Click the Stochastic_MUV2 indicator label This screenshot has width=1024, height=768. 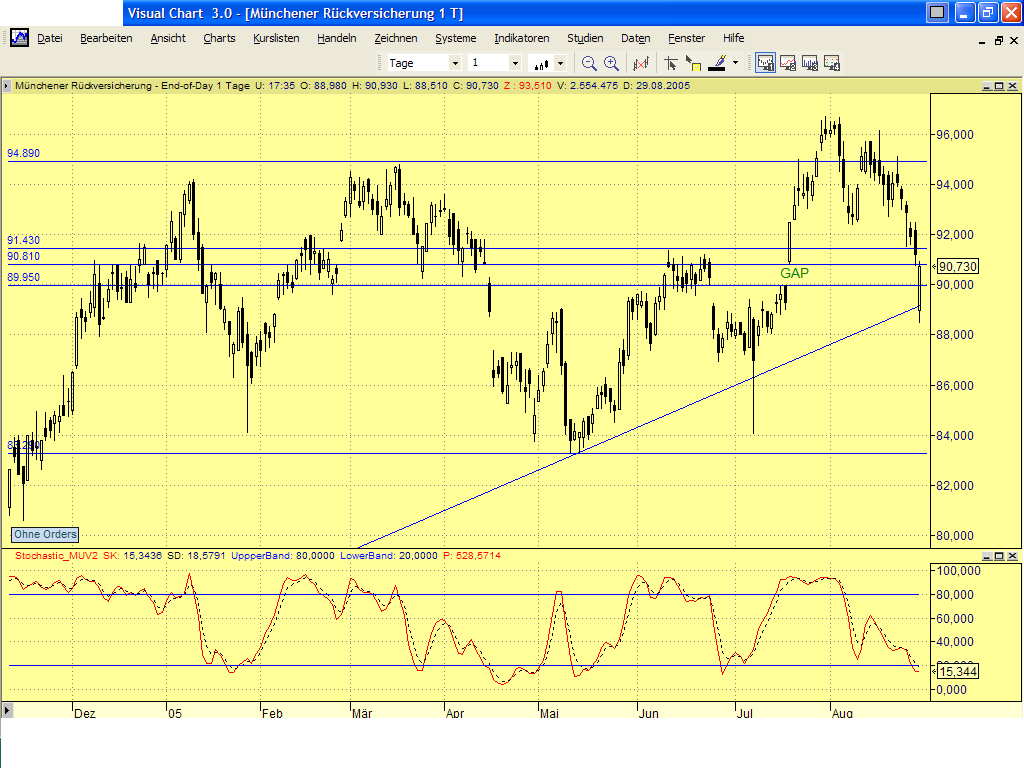pos(56,553)
